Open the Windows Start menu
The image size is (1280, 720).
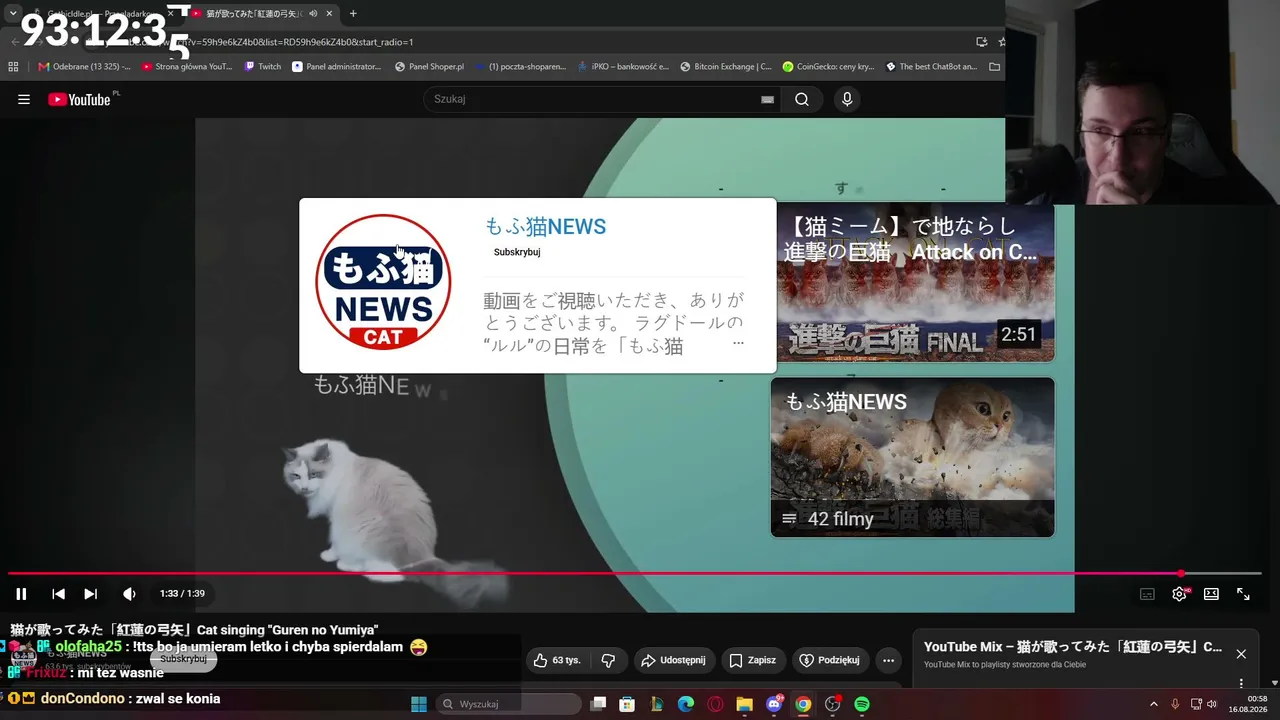[x=419, y=704]
